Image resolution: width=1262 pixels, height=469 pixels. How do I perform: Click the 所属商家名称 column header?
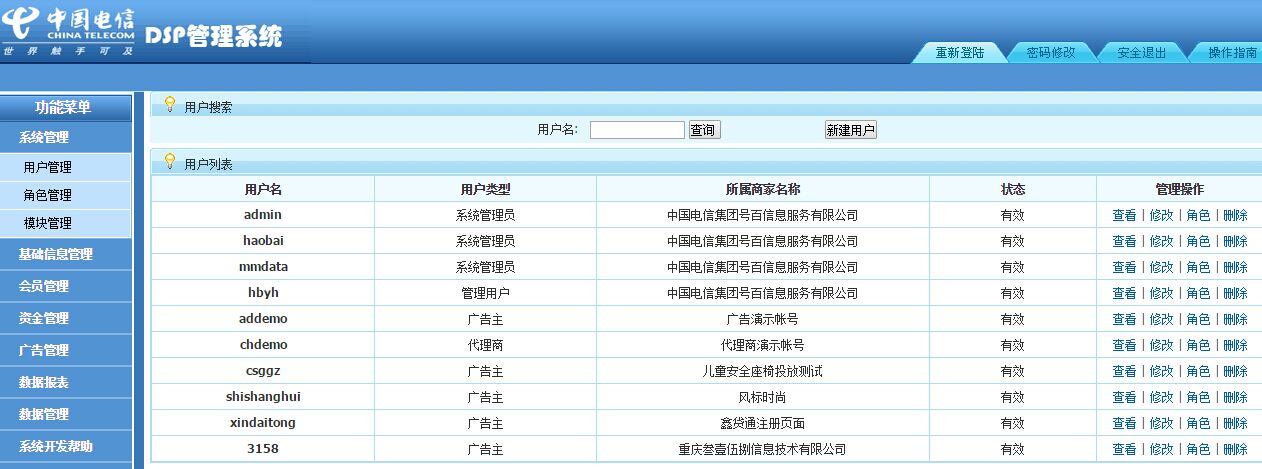pos(763,189)
